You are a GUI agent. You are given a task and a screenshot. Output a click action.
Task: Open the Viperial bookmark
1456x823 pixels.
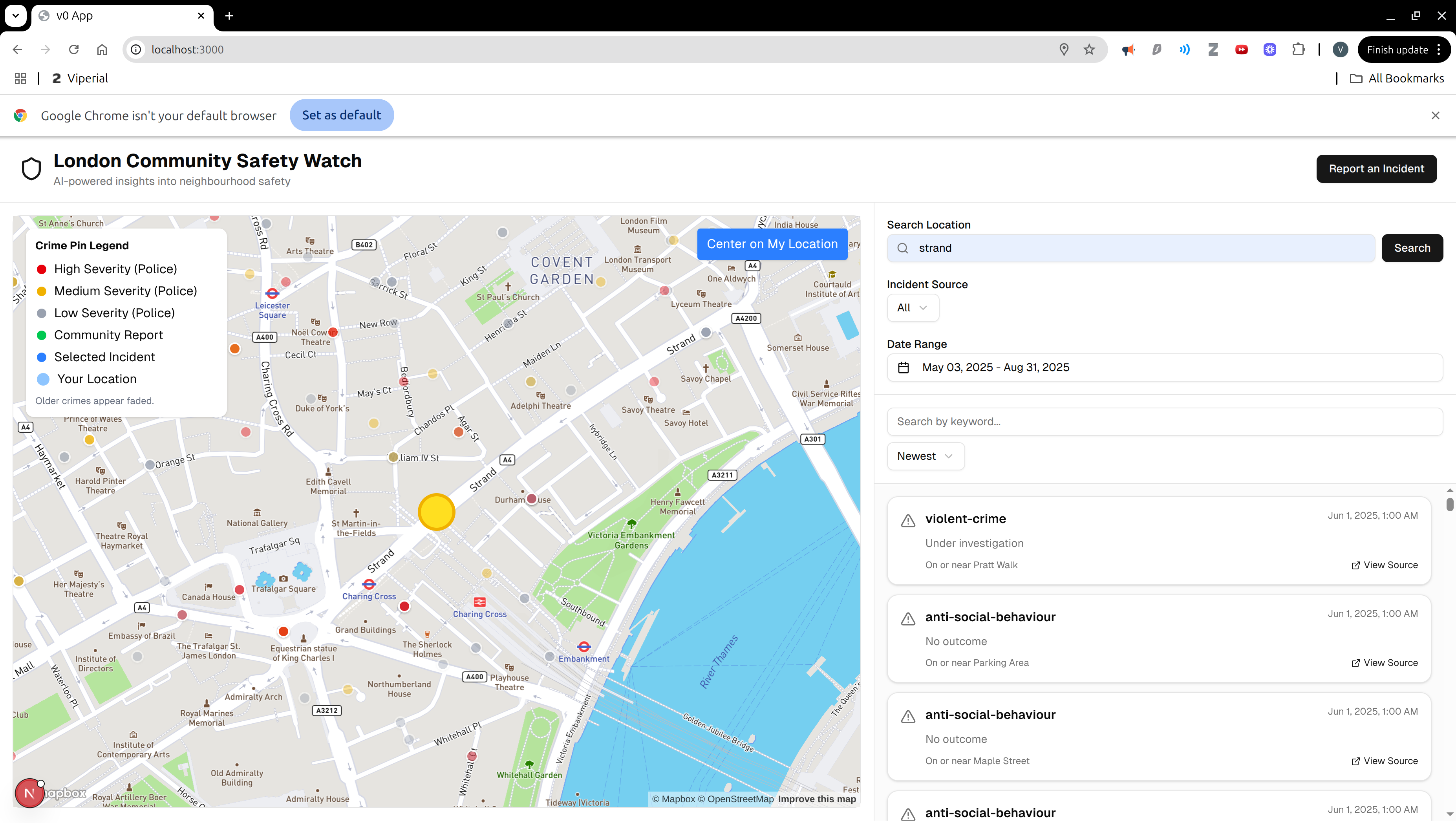coord(80,79)
